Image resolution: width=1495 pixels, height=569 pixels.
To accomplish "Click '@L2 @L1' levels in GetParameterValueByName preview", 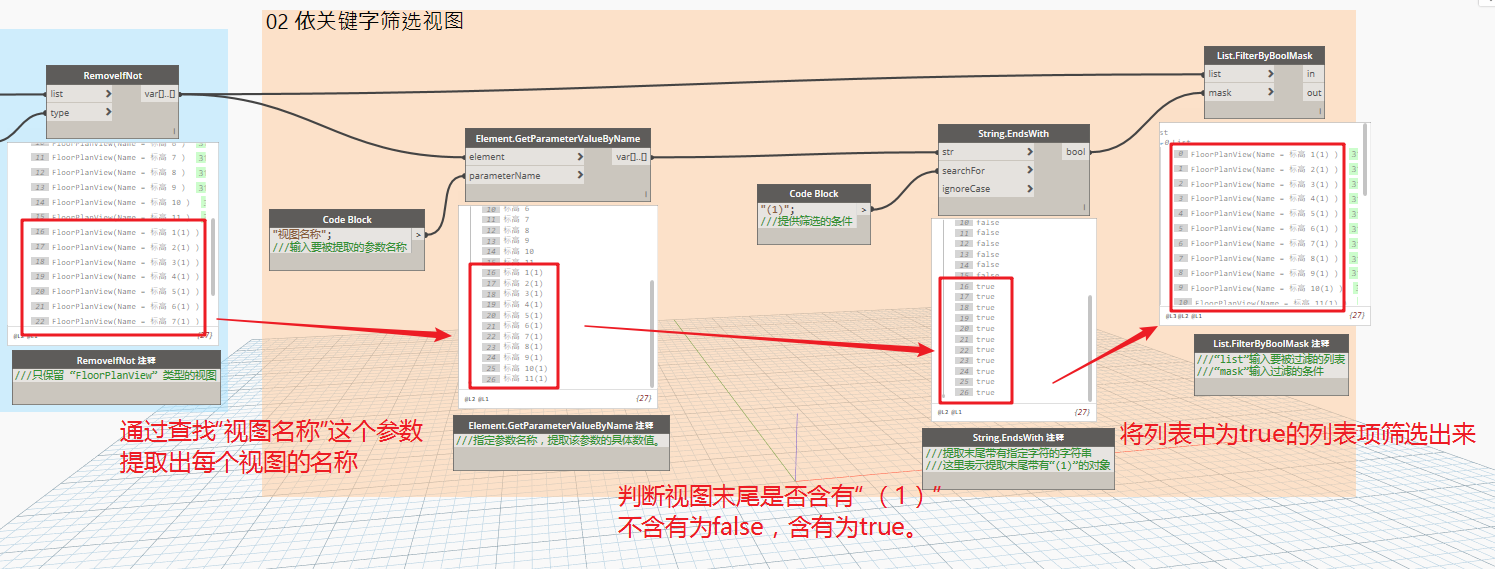I will [475, 399].
